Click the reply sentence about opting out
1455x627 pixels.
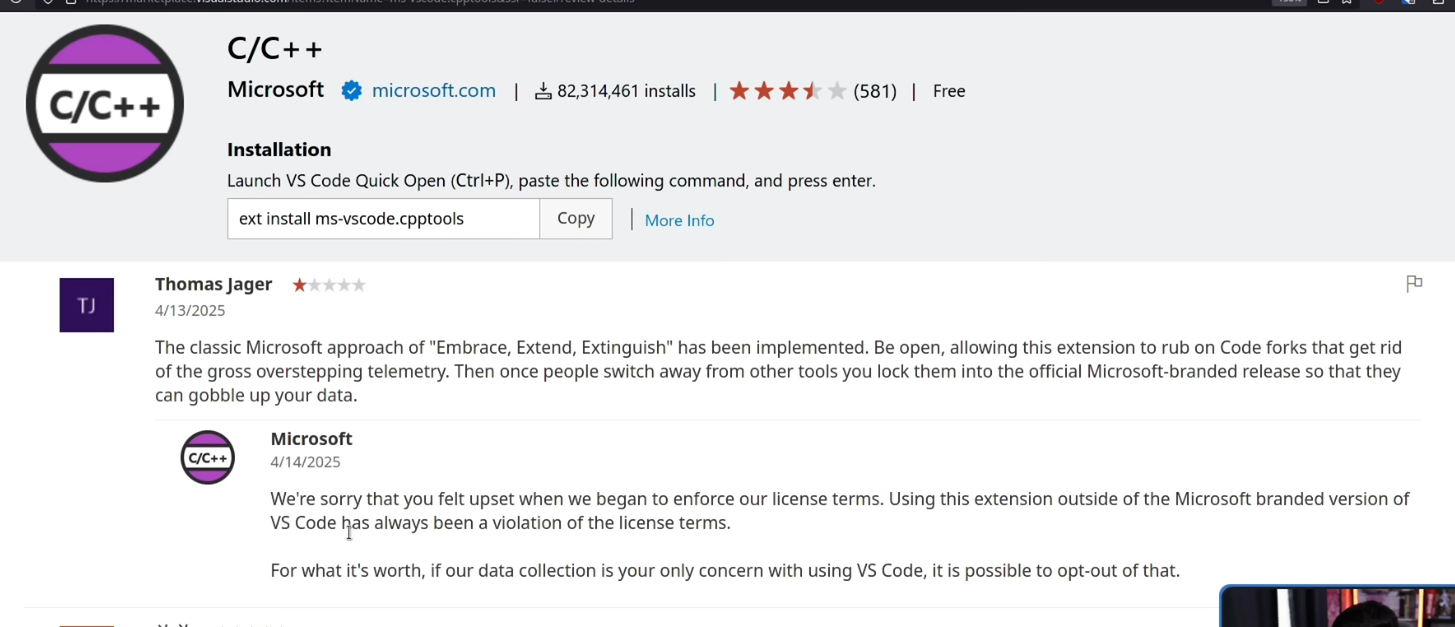tap(725, 571)
